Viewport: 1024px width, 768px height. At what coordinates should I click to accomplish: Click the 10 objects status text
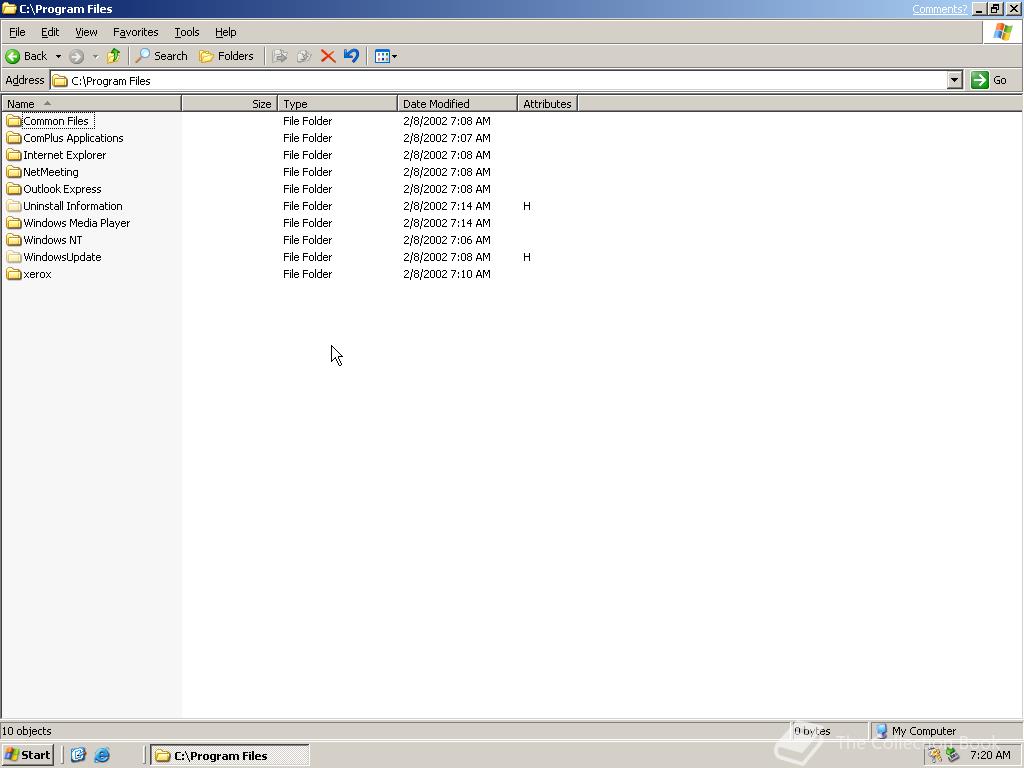point(27,731)
